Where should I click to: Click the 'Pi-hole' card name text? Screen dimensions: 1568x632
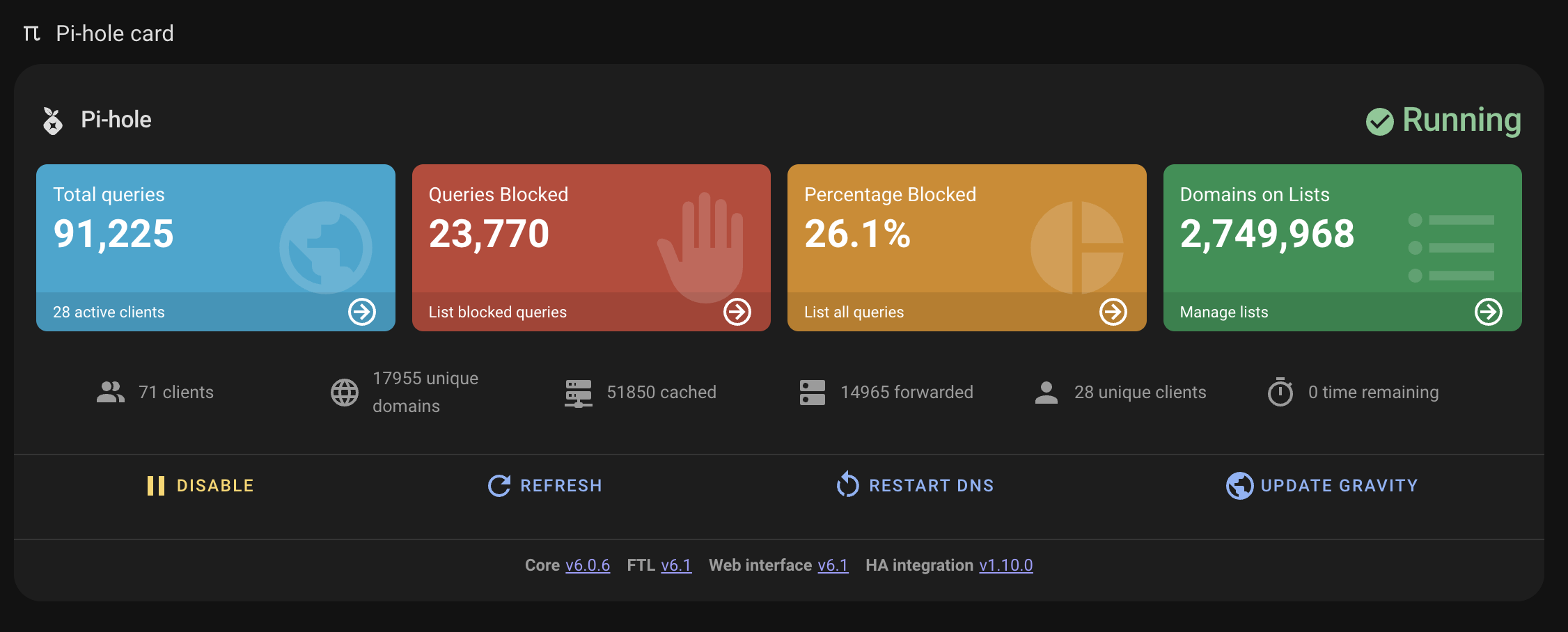(116, 120)
